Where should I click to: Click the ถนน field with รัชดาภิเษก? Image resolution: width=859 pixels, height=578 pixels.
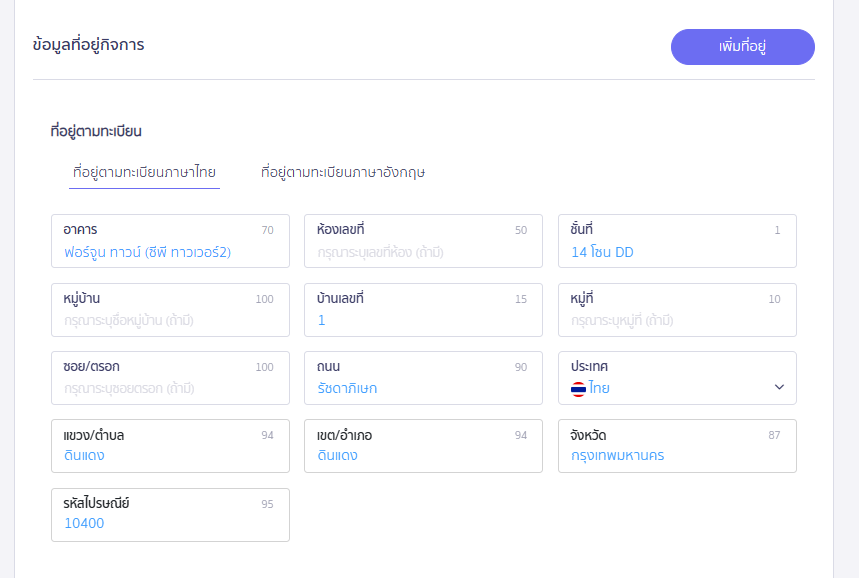[x=422, y=388]
